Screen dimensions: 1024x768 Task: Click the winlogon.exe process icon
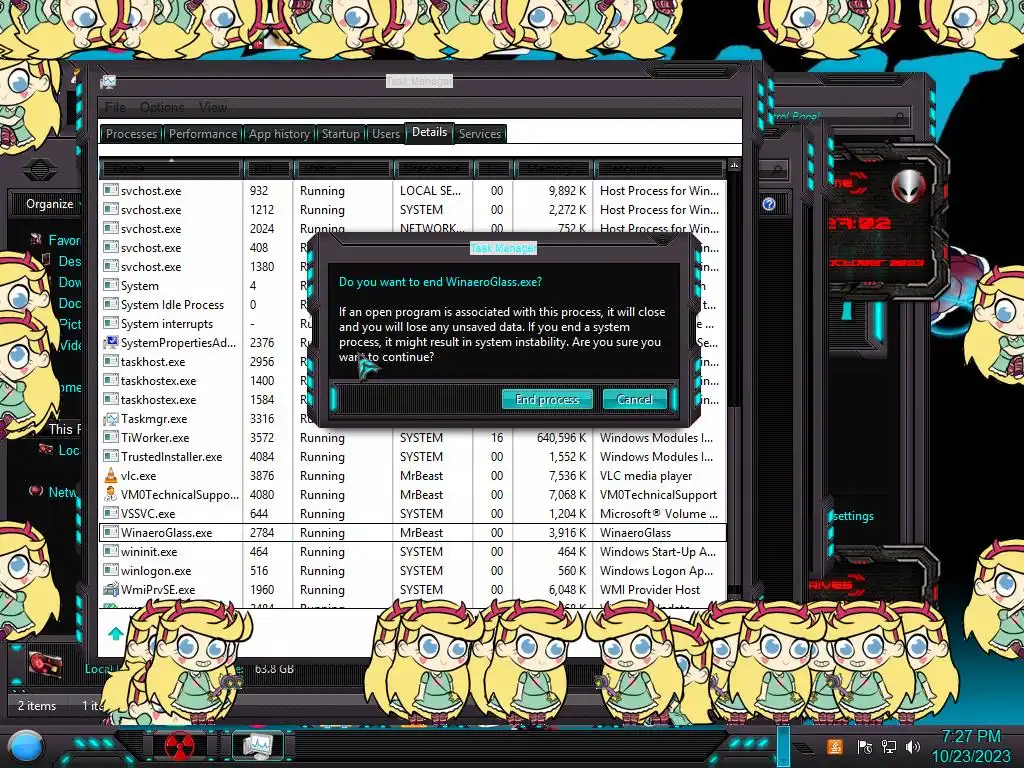(111, 570)
